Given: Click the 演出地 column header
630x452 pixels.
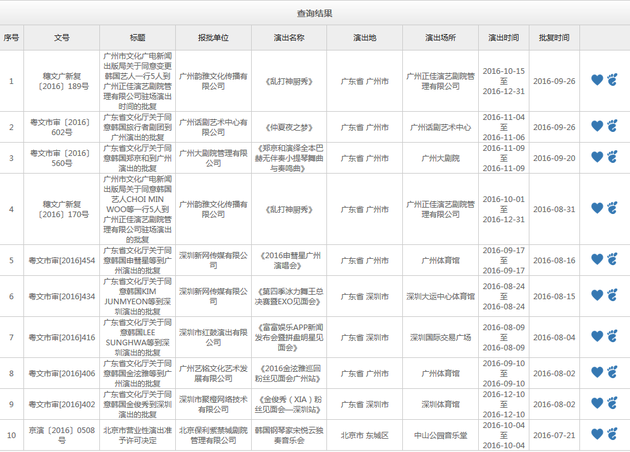Looking at the screenshot, I should pyautogui.click(x=365, y=38).
